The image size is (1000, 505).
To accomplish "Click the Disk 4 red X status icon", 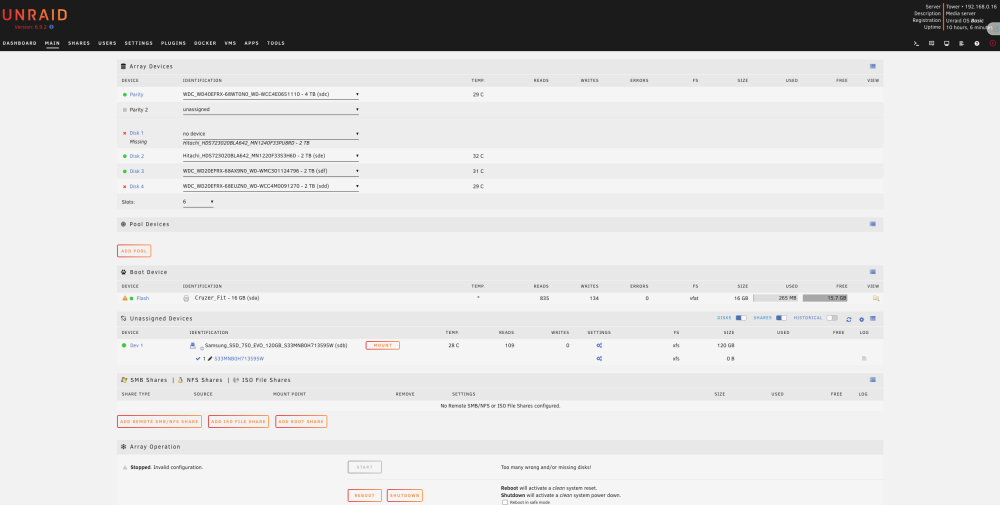I will pos(124,187).
